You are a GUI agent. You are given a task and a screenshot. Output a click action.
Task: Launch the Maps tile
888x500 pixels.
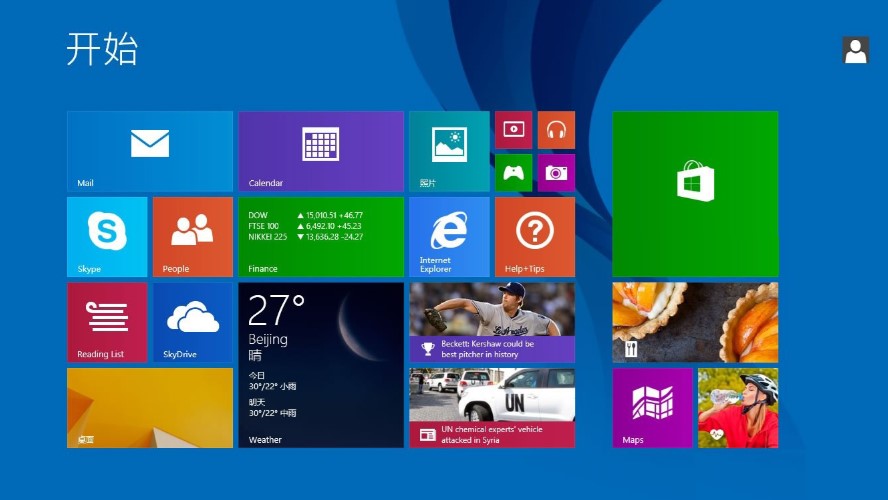tap(652, 408)
